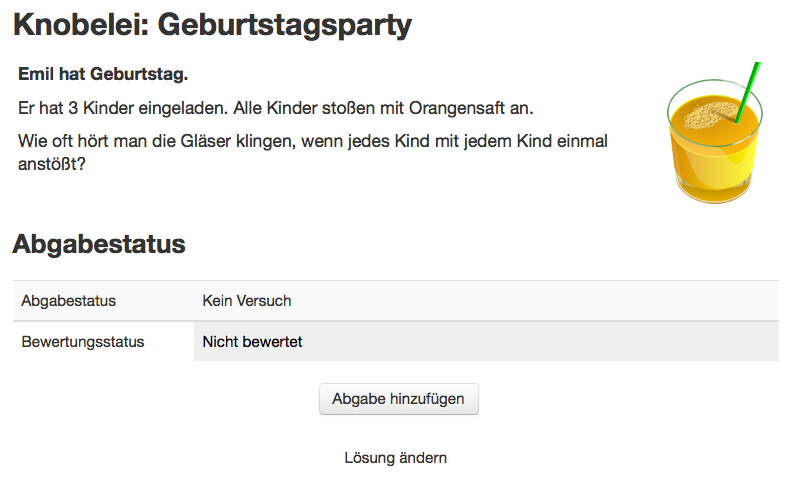
Task: Click the word anstößt? at the question's end
Action: pyautogui.click(x=52, y=164)
